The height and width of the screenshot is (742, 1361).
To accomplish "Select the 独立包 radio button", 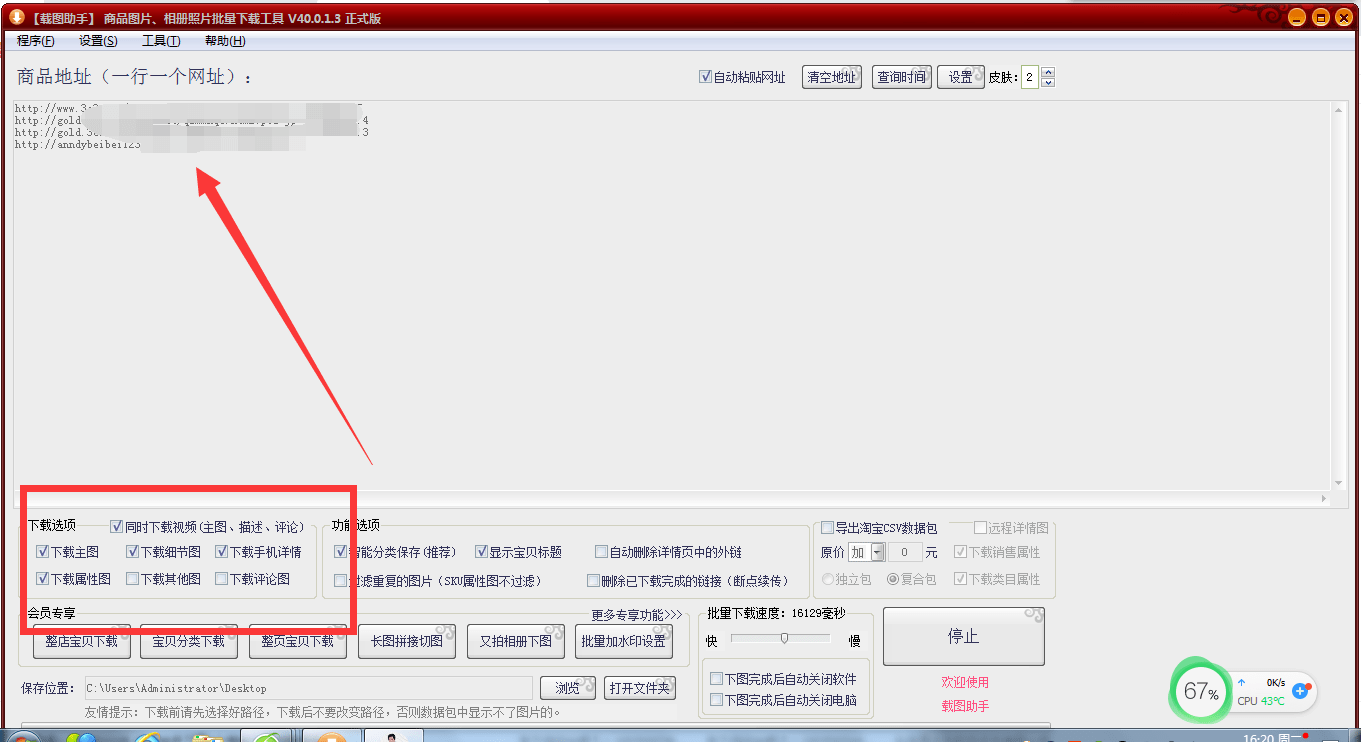I will tap(828, 579).
